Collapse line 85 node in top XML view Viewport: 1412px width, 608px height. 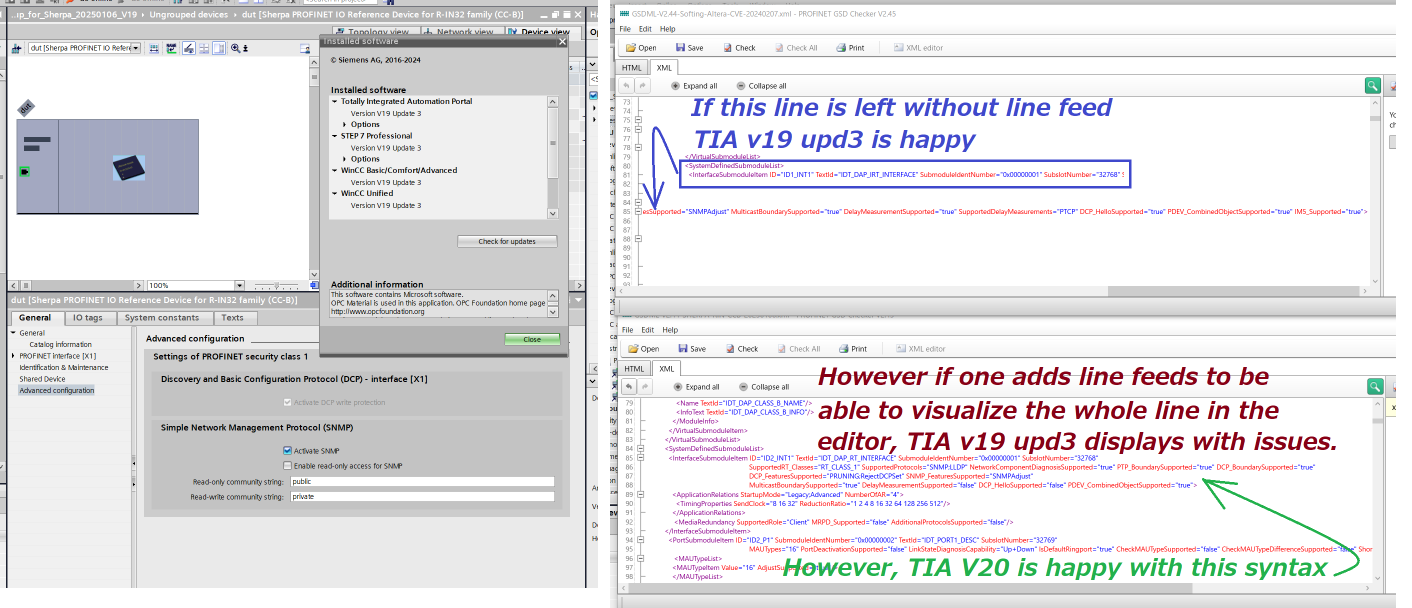coord(639,211)
